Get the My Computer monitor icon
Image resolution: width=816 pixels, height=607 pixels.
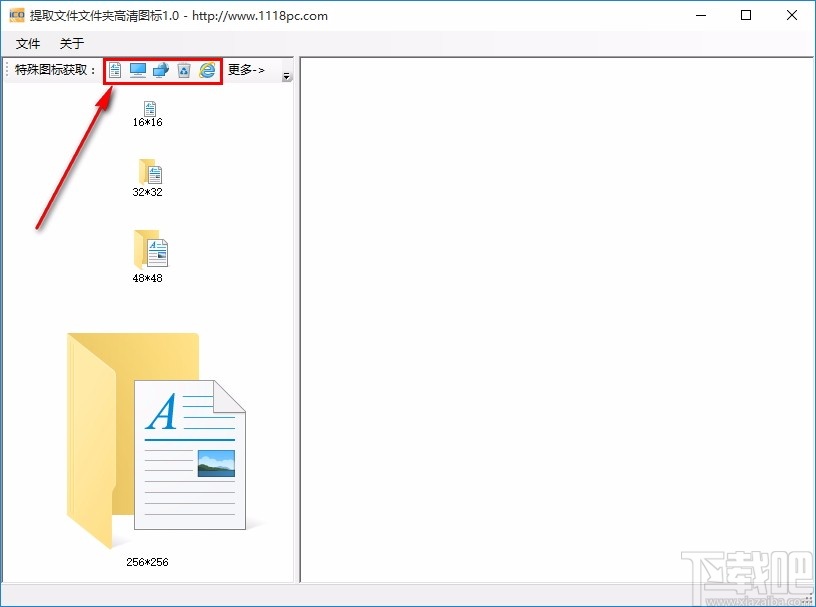point(138,70)
